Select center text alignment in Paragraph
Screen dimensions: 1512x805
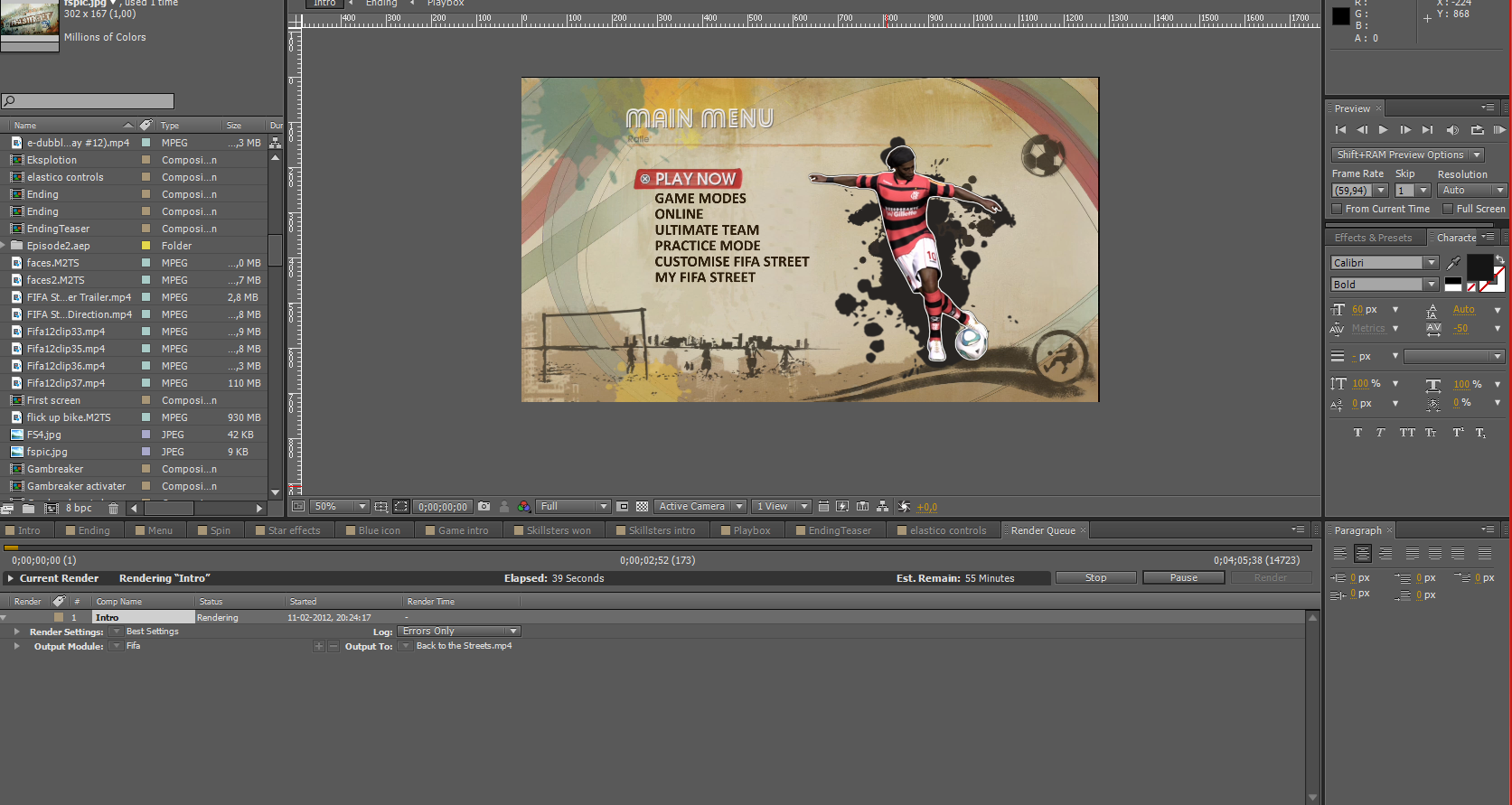click(x=1363, y=553)
